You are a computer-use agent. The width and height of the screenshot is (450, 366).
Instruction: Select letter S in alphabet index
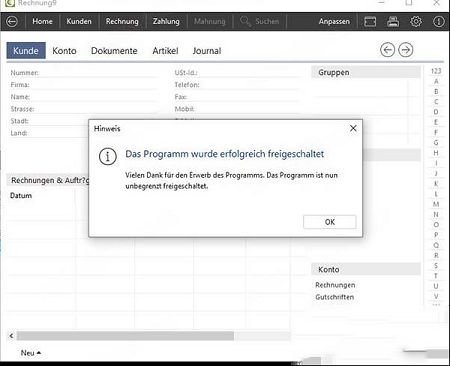coord(436,266)
